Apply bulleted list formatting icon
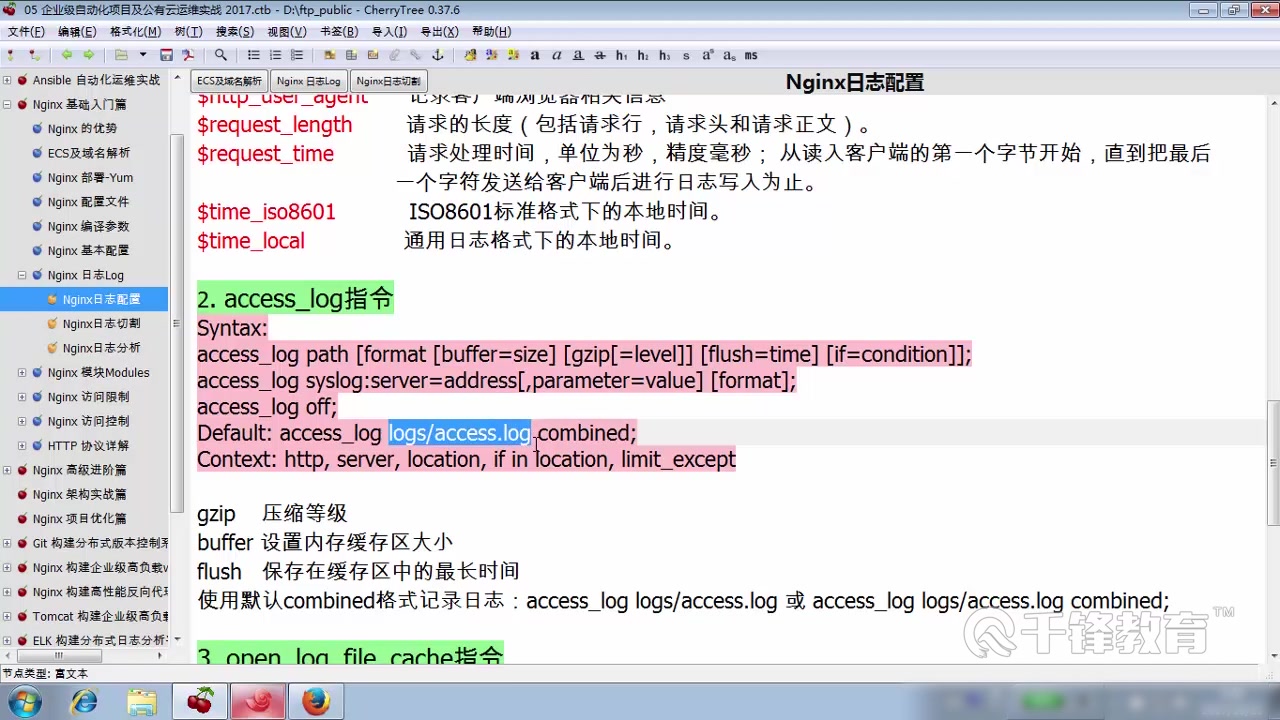Viewport: 1280px width, 720px height. coord(254,55)
